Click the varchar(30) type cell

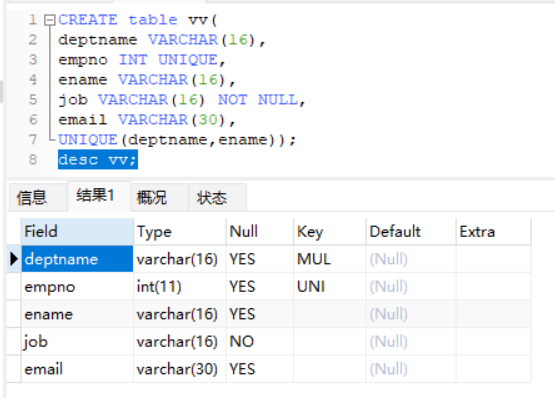(x=180, y=369)
